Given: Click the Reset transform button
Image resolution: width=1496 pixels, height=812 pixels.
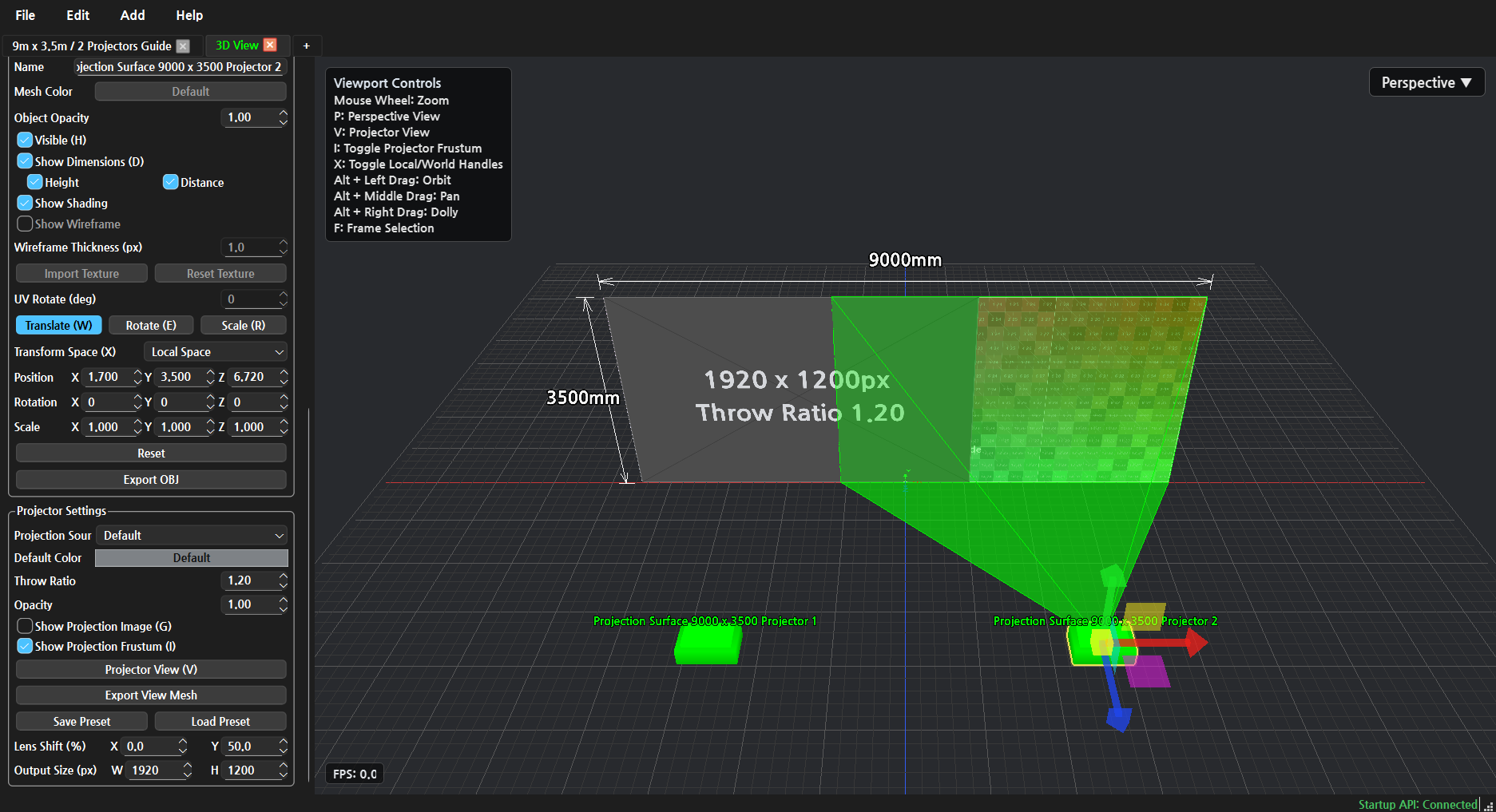Looking at the screenshot, I should click(151, 454).
